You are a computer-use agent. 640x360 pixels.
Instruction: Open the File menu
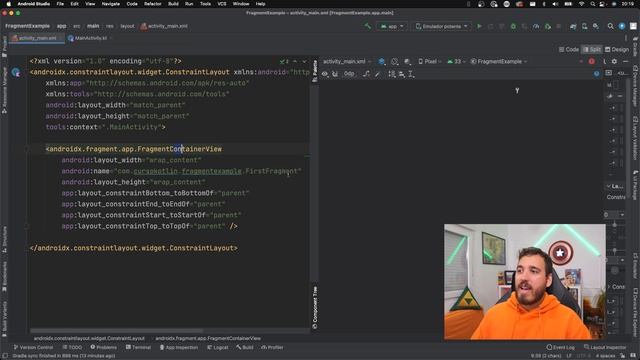click(60, 4)
